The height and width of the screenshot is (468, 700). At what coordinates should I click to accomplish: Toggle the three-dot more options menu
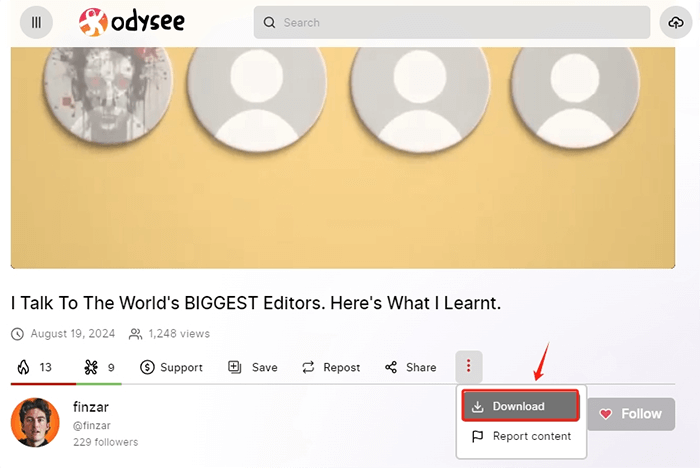(469, 367)
